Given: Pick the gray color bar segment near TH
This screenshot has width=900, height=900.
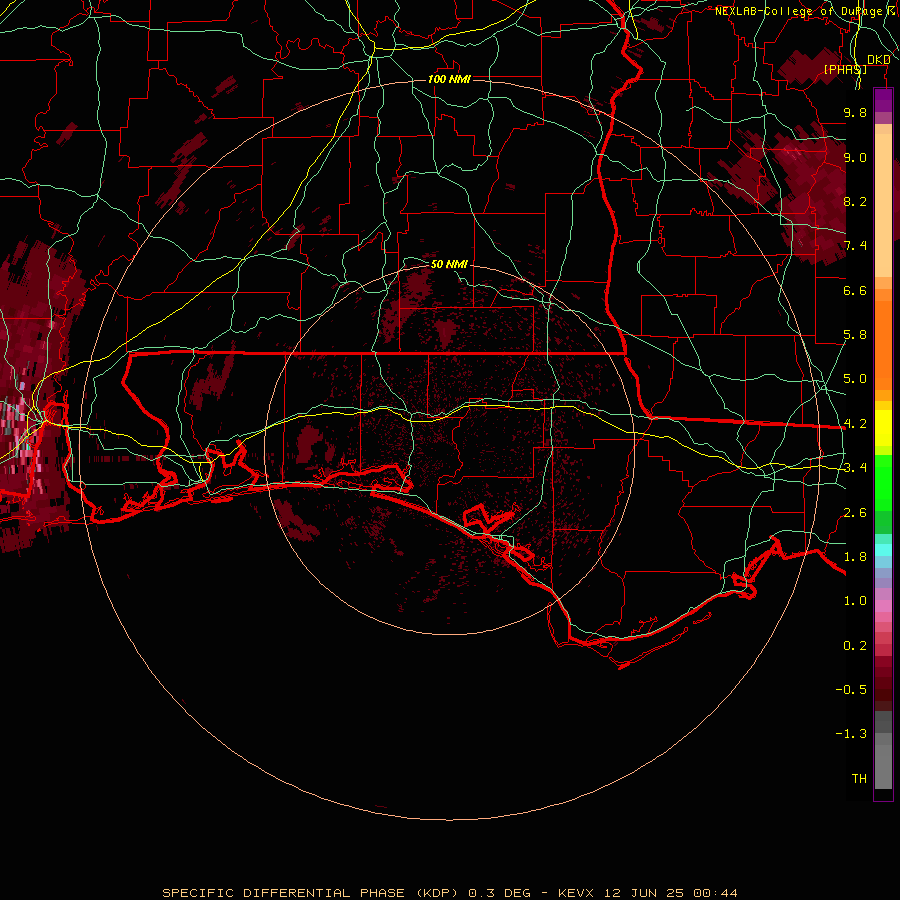Looking at the screenshot, I should (x=883, y=766).
